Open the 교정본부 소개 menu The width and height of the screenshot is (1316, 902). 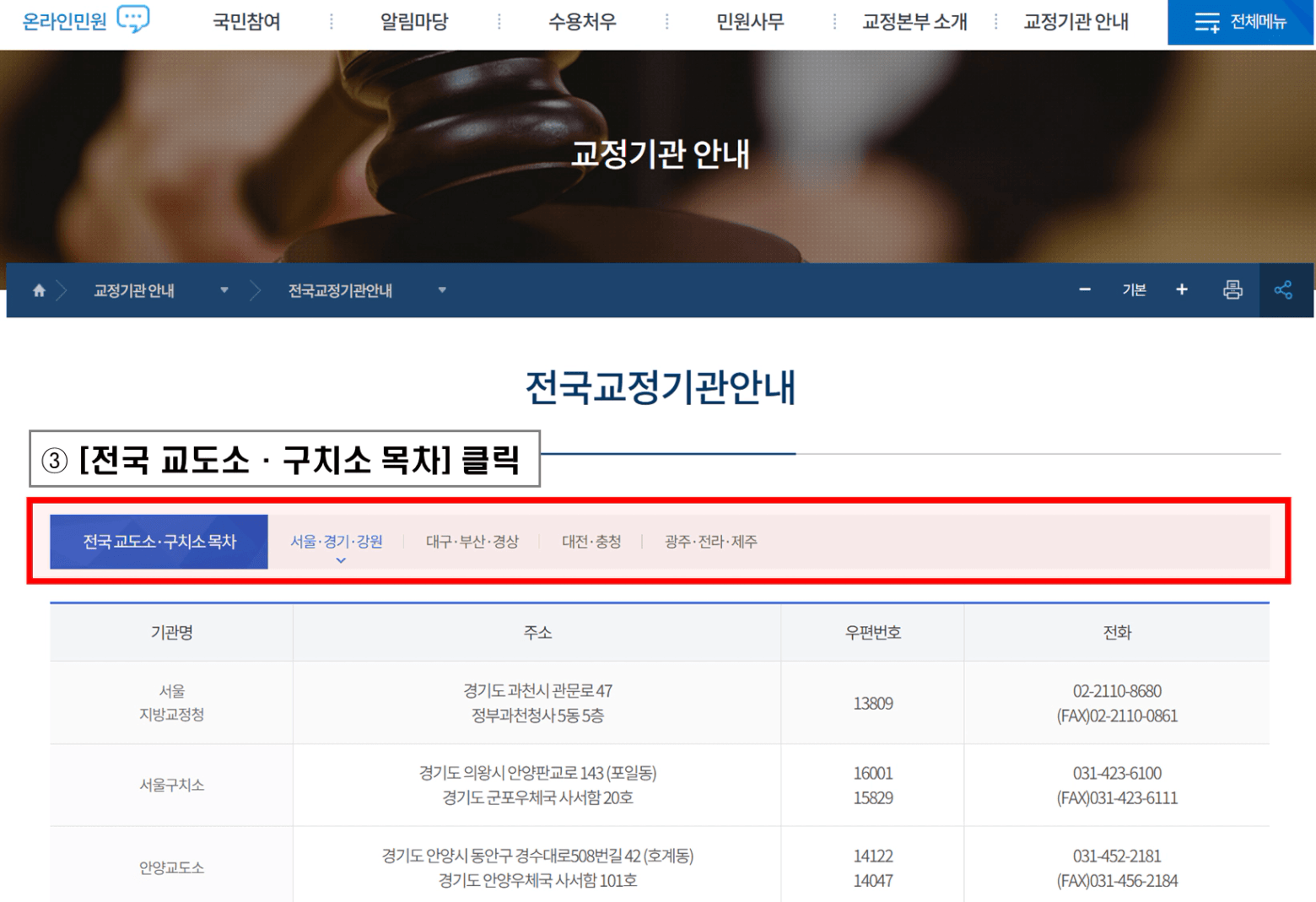[914, 22]
